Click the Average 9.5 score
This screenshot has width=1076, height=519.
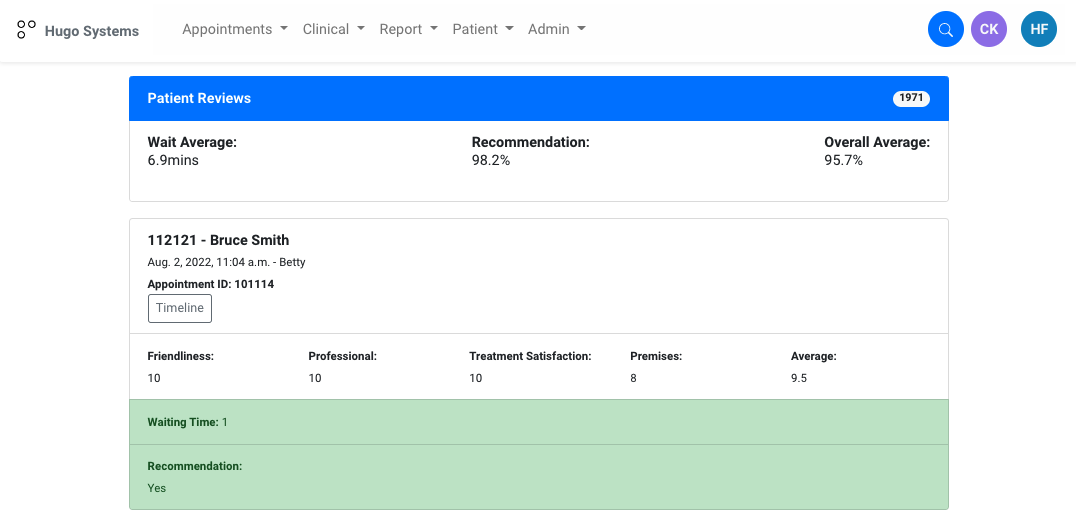(x=799, y=378)
